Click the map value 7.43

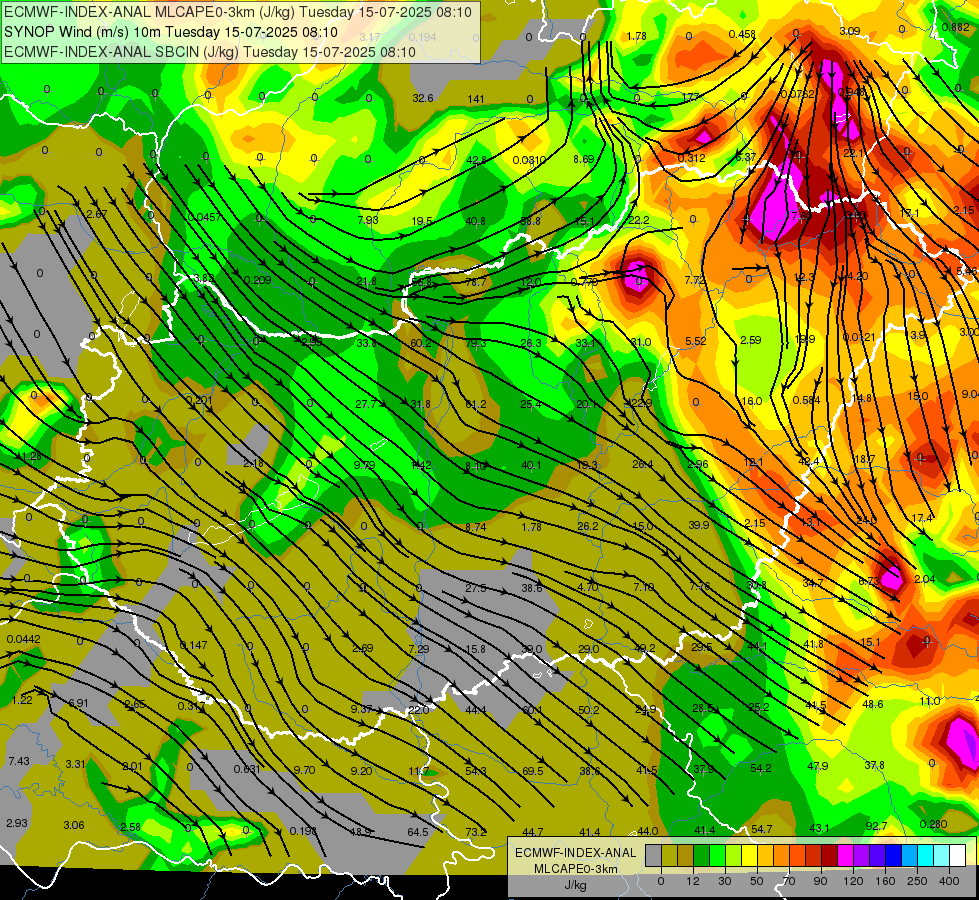click(x=19, y=761)
